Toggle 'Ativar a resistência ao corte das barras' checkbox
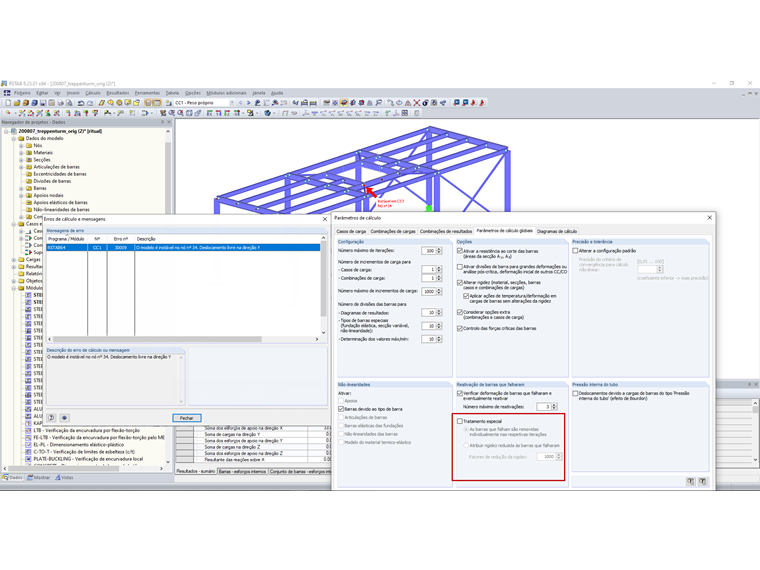Screen dimensions: 760x570 point(460,251)
